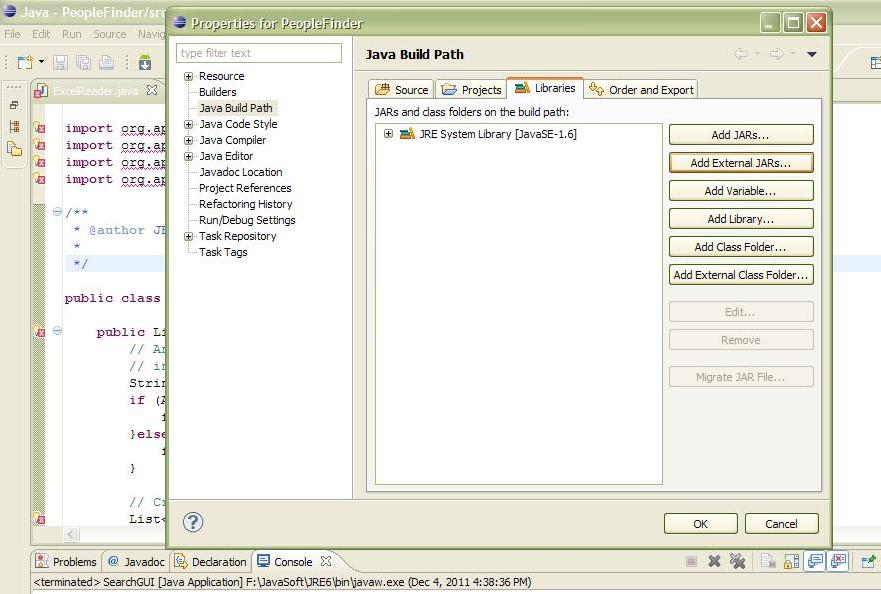The height and width of the screenshot is (594, 881).
Task: Toggle Show Console When Standard Out Changes
Action: point(815,561)
